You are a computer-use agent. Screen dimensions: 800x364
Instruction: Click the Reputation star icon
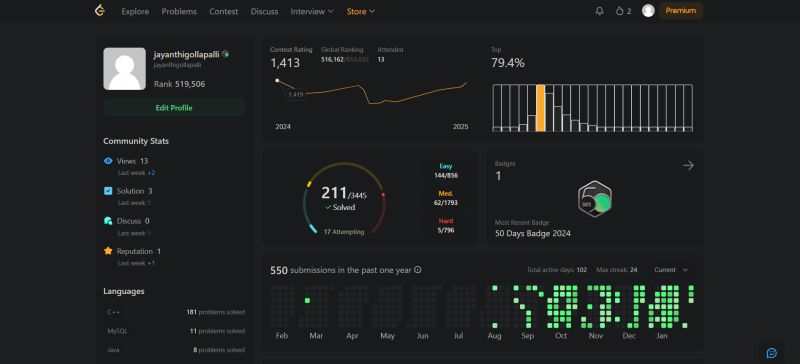click(x=108, y=251)
